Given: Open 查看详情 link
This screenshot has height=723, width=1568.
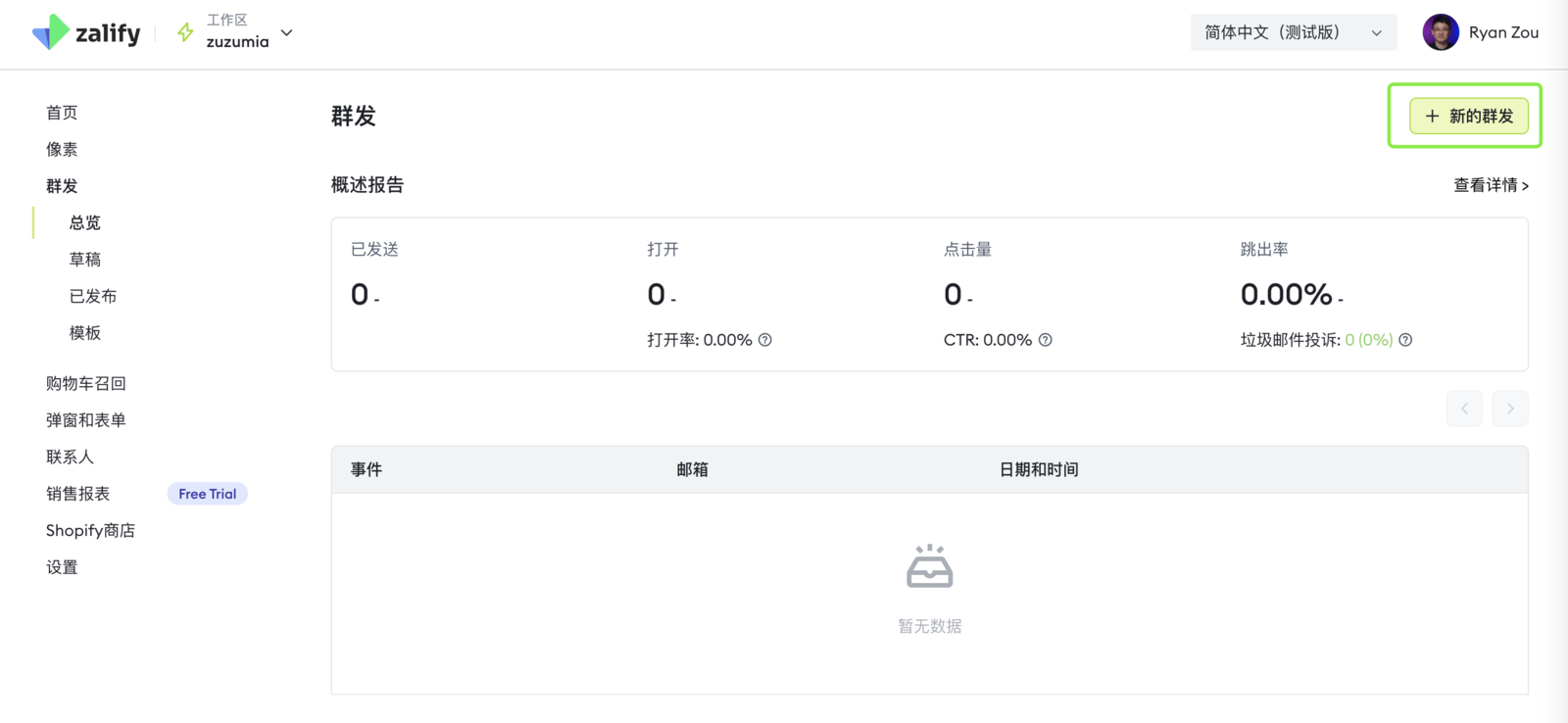Looking at the screenshot, I should tap(1491, 185).
